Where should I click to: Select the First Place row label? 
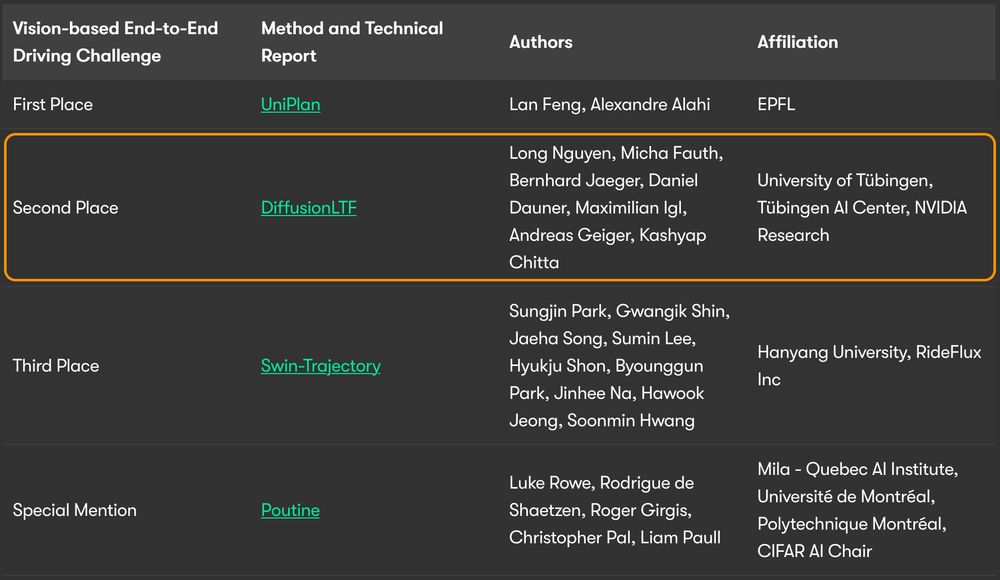pyautogui.click(x=53, y=104)
